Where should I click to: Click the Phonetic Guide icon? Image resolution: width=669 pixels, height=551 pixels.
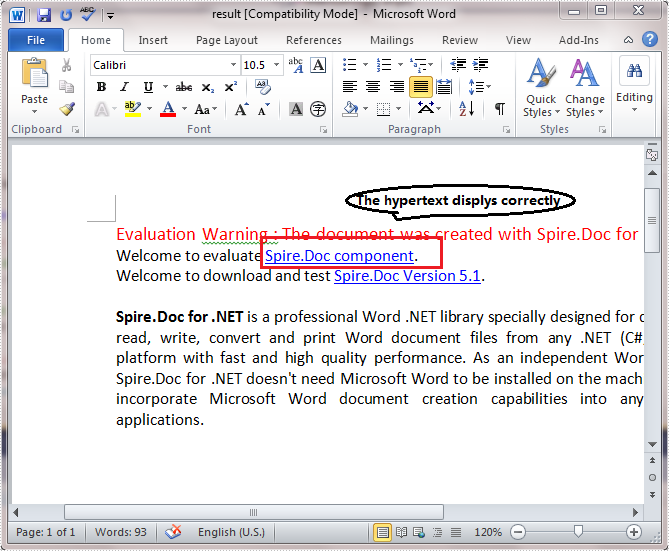(x=295, y=65)
